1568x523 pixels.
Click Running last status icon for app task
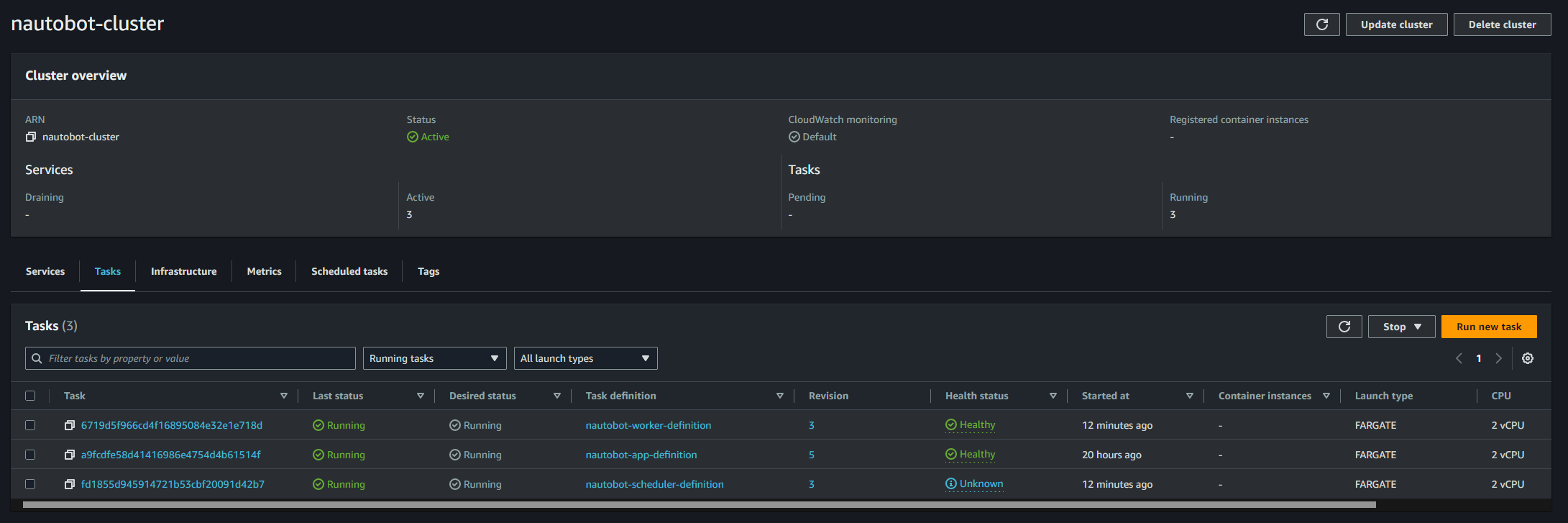(x=318, y=455)
